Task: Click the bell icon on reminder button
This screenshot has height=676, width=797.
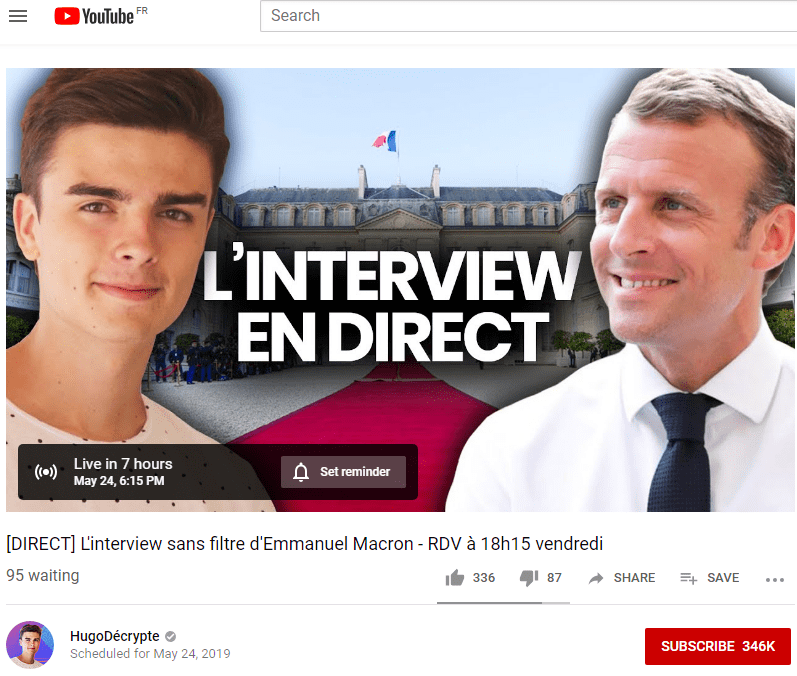Action: click(x=301, y=472)
